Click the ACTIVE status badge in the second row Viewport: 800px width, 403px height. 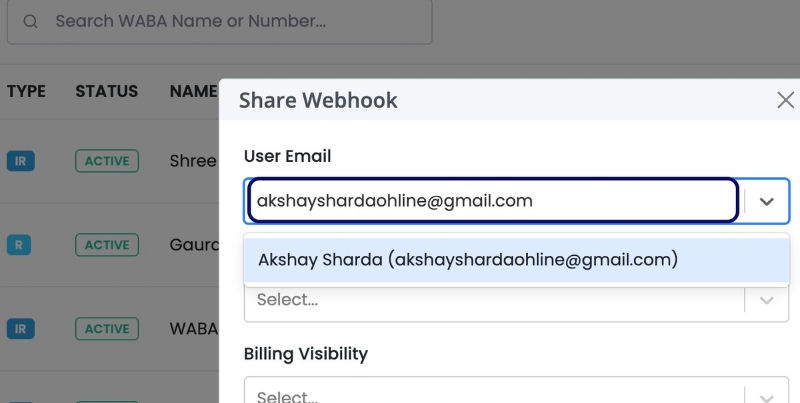coord(106,244)
